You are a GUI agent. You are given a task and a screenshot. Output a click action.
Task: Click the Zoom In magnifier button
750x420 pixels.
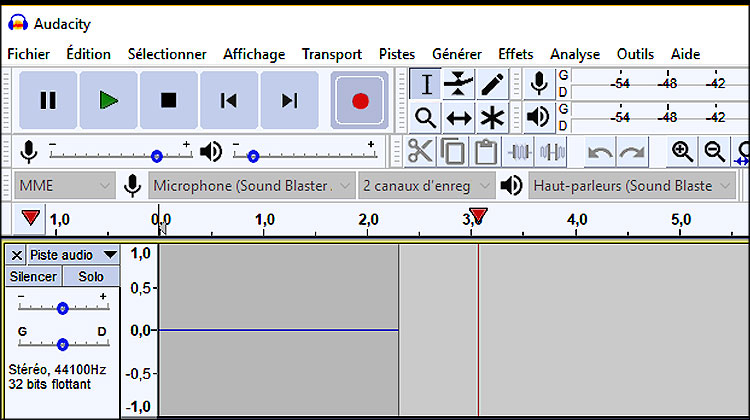pyautogui.click(x=682, y=152)
